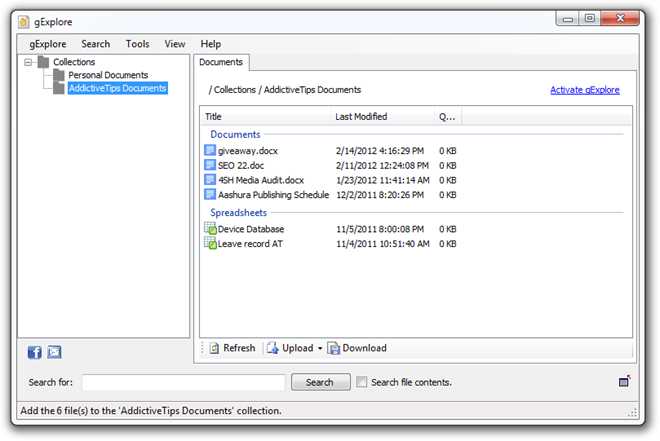Open the Help menu

210,44
